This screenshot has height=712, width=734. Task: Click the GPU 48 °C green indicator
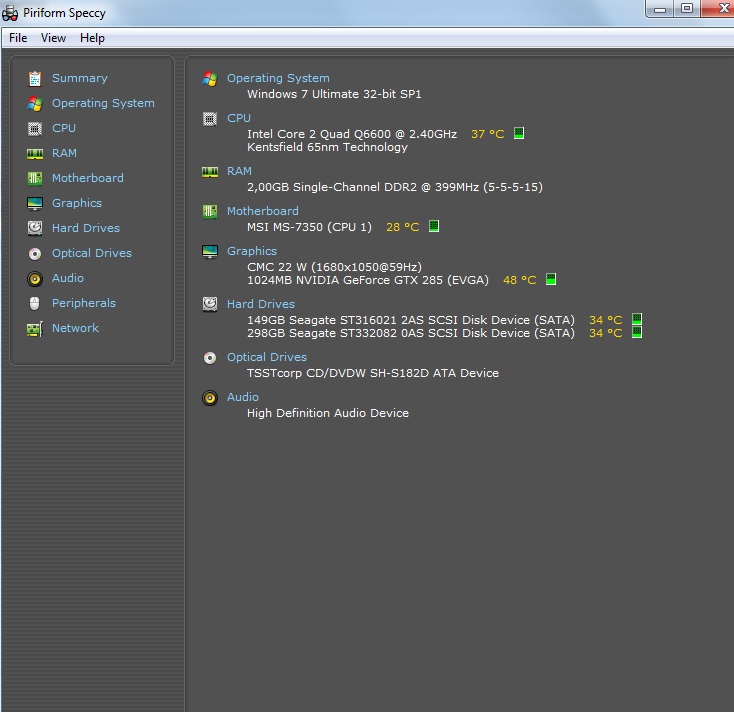click(551, 279)
